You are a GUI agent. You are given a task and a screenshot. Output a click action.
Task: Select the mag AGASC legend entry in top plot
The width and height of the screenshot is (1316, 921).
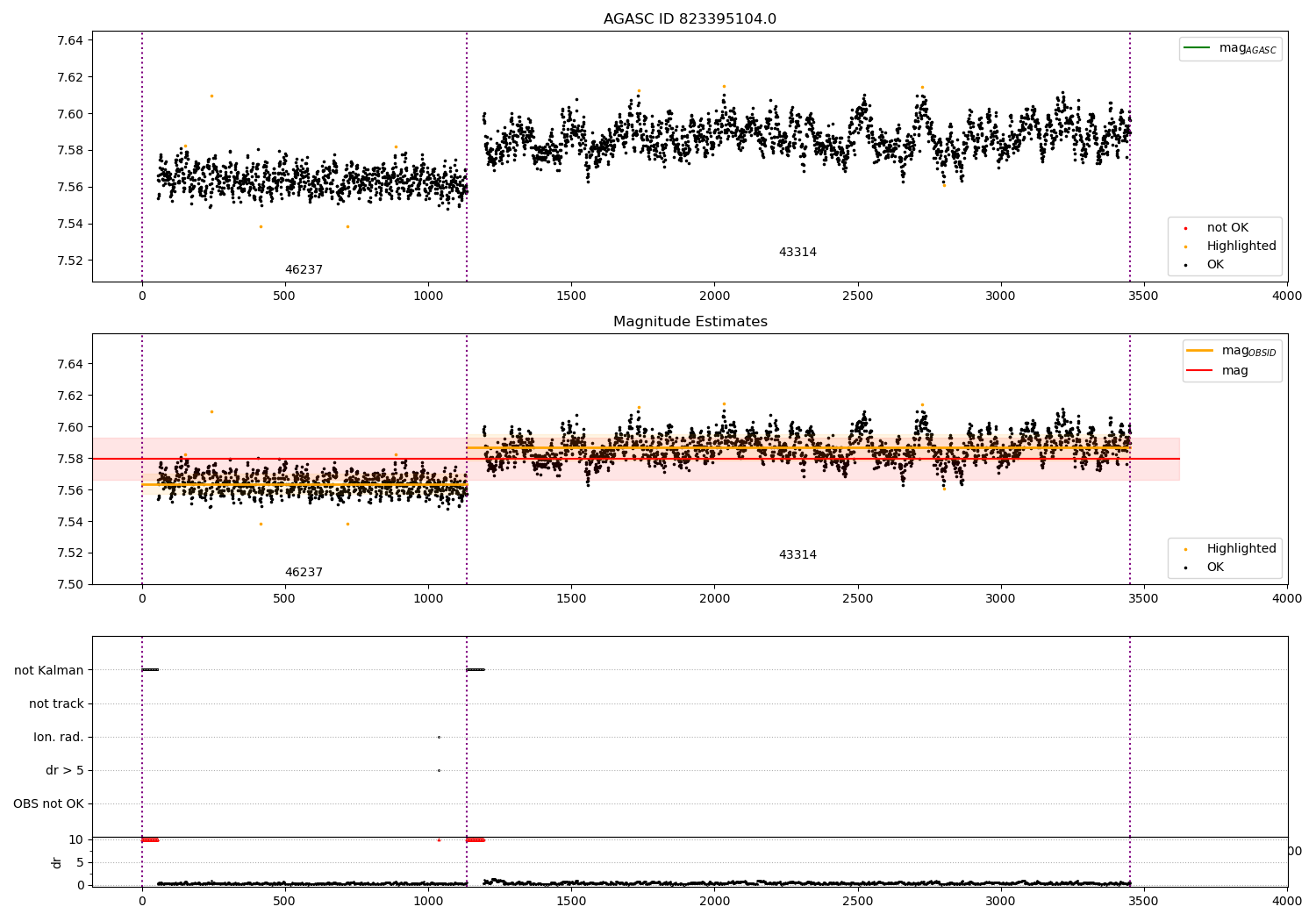(1230, 48)
